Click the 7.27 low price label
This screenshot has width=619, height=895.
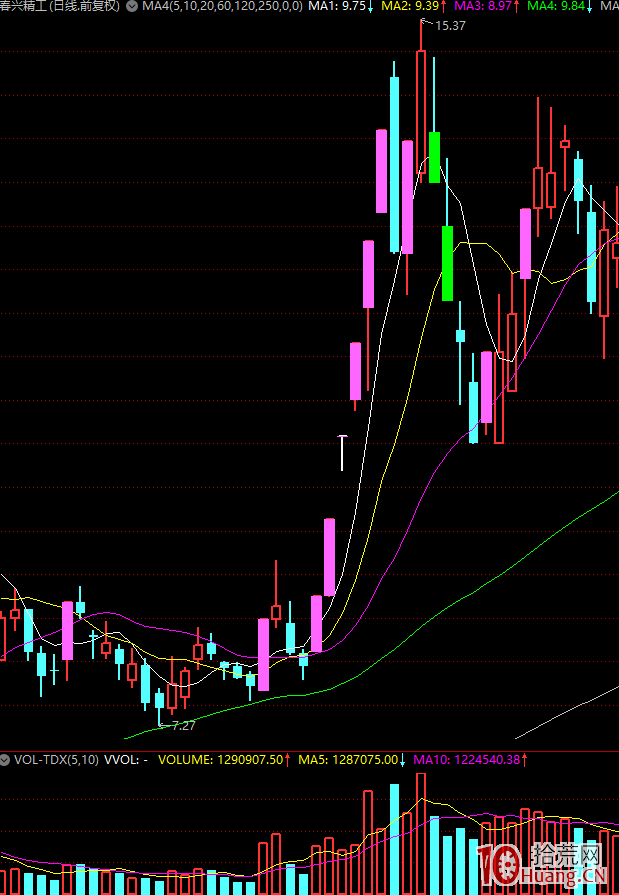coord(183,726)
